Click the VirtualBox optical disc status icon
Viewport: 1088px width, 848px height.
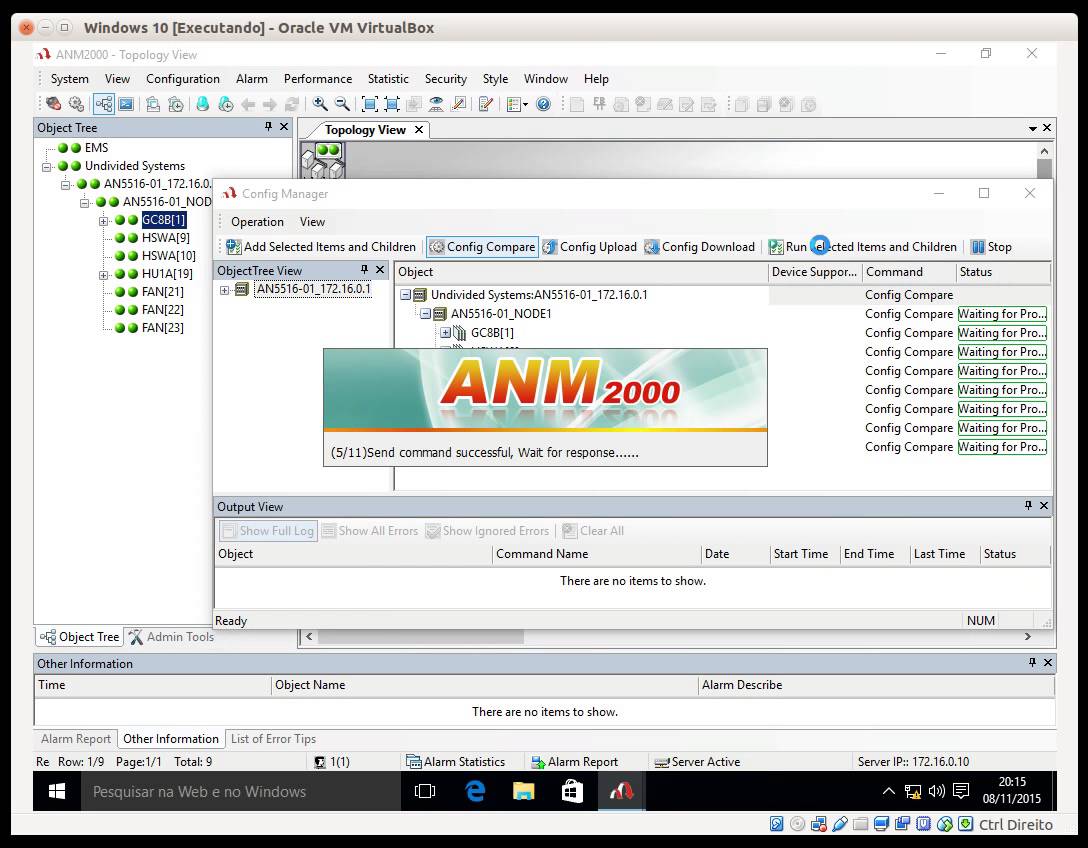(798, 824)
